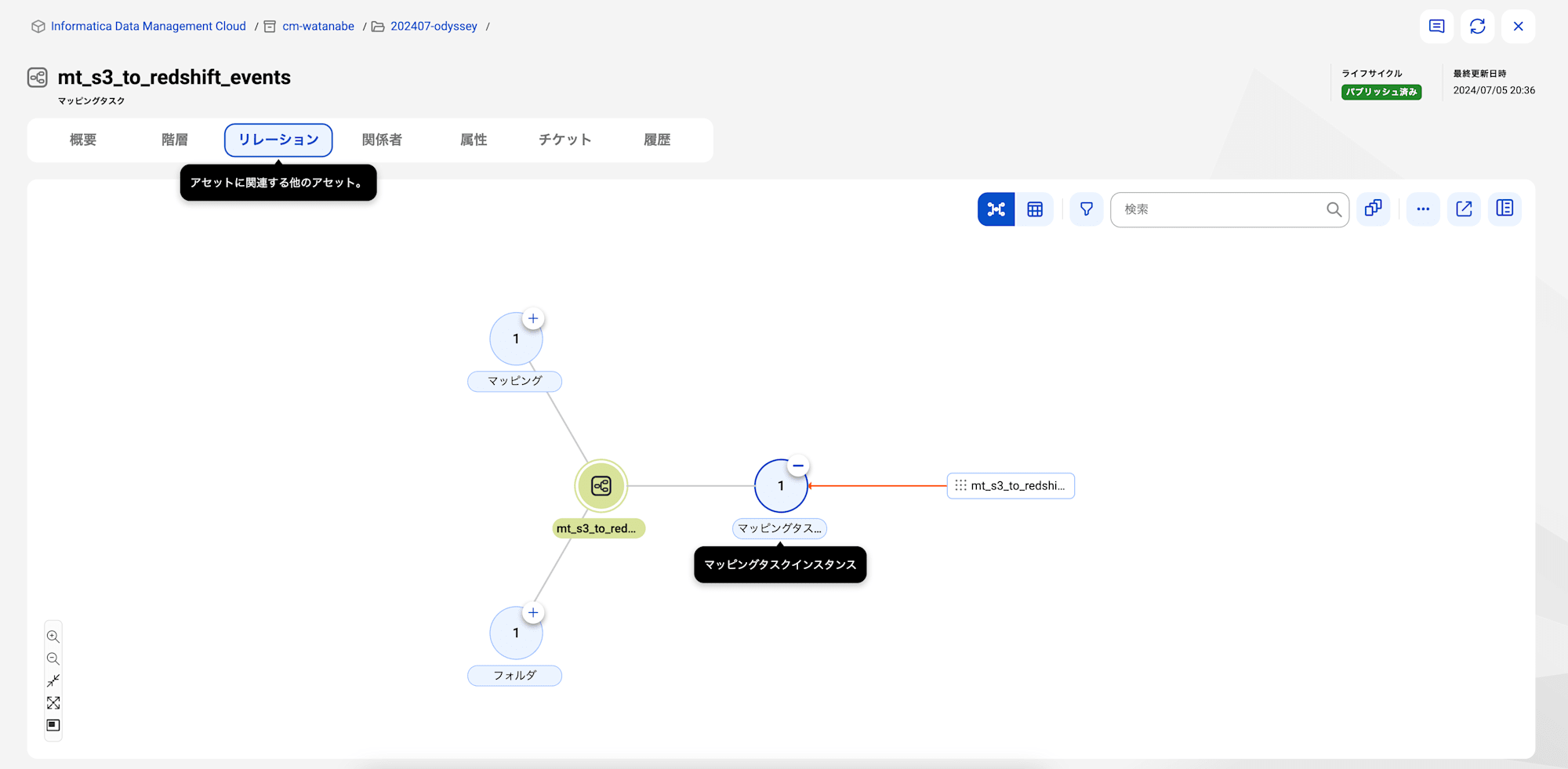Screen dimensions: 1568x769
Task: Select the フォルダ node circle
Action: pos(516,633)
